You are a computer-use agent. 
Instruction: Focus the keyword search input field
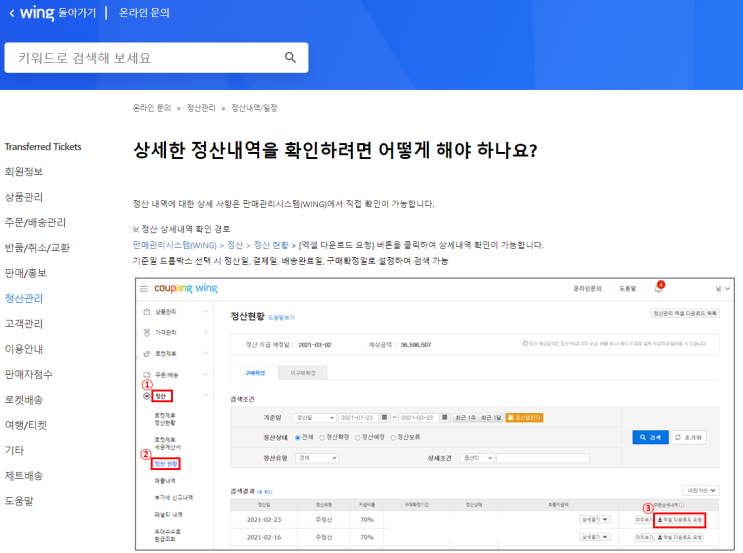coord(156,58)
